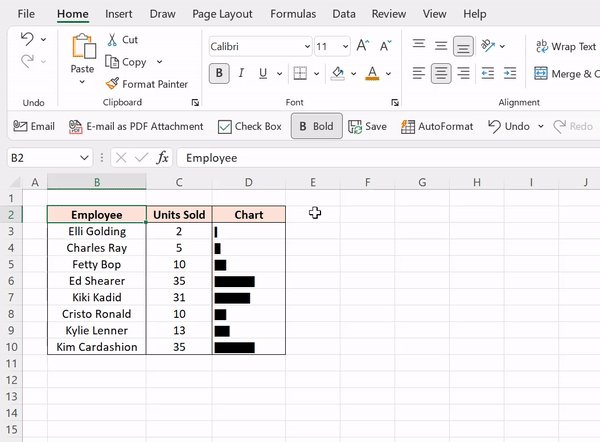Toggle the Center horizontal alignment button
The width and height of the screenshot is (600, 442).
coord(441,73)
